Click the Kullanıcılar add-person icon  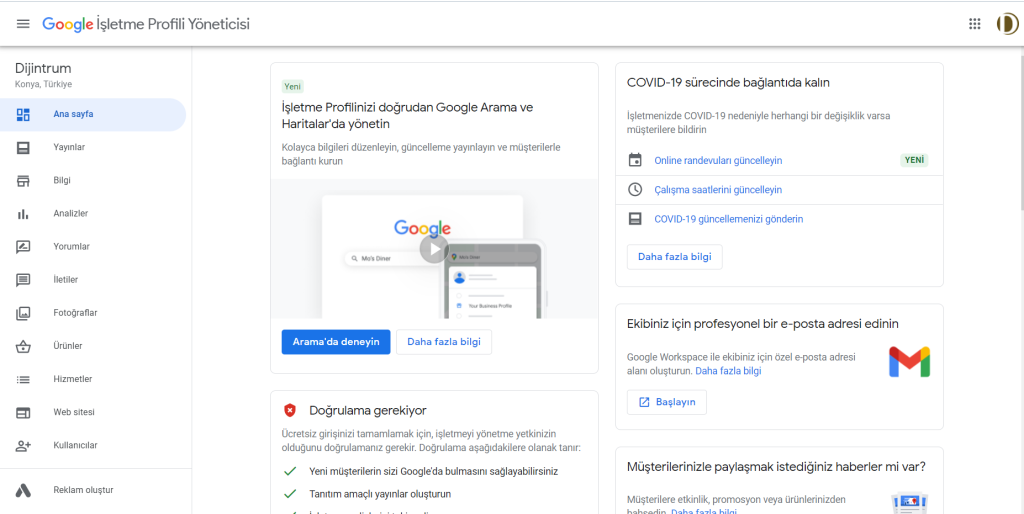[23, 446]
